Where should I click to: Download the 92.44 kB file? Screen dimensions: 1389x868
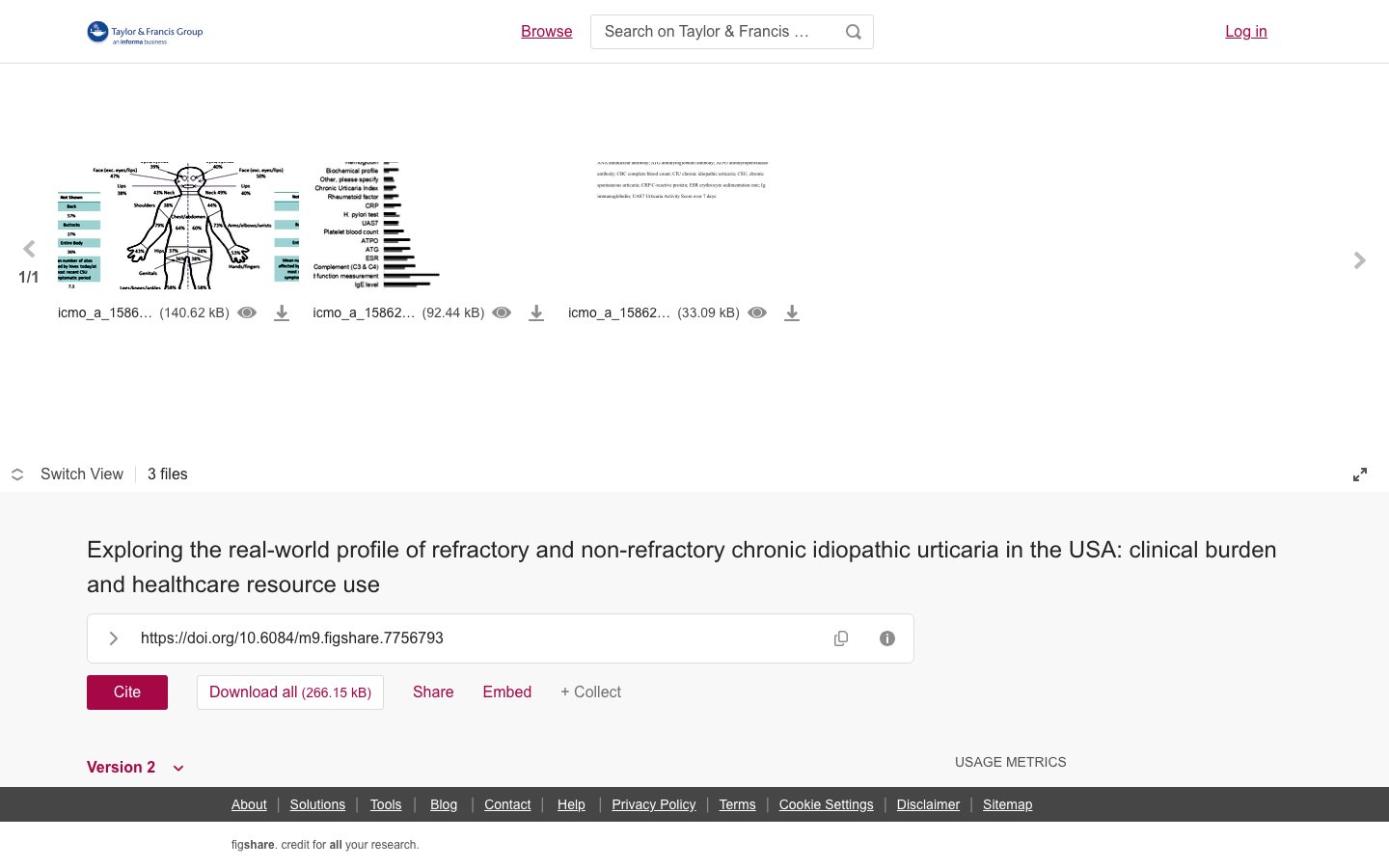point(536,312)
